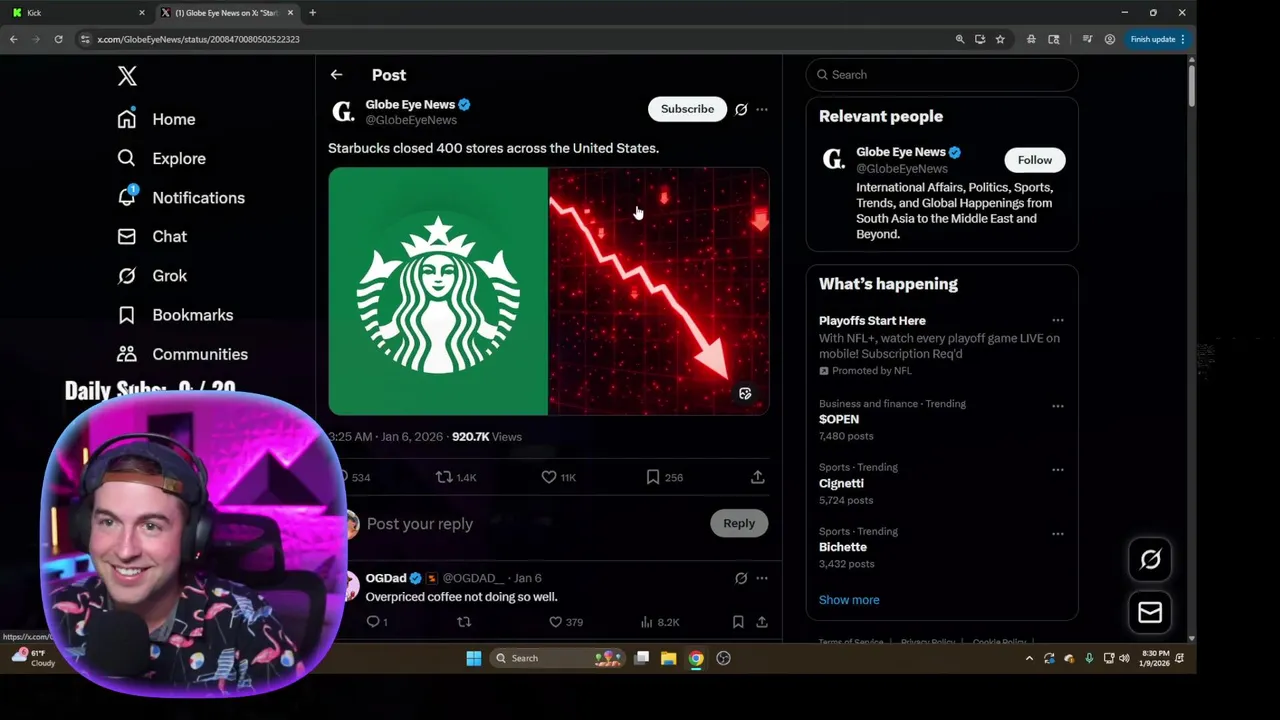
Task: Close the Globe Eye News browser tab
Action: pos(290,13)
